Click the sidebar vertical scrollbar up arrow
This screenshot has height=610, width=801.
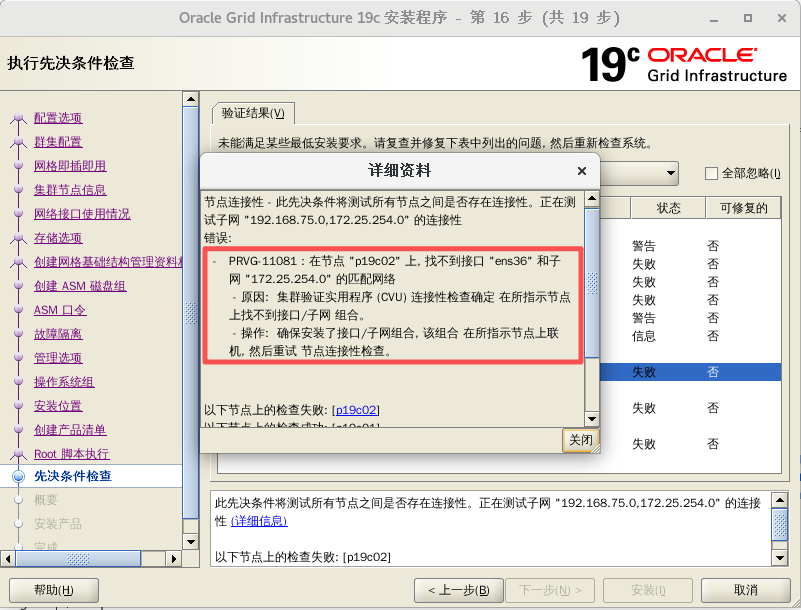(x=191, y=99)
